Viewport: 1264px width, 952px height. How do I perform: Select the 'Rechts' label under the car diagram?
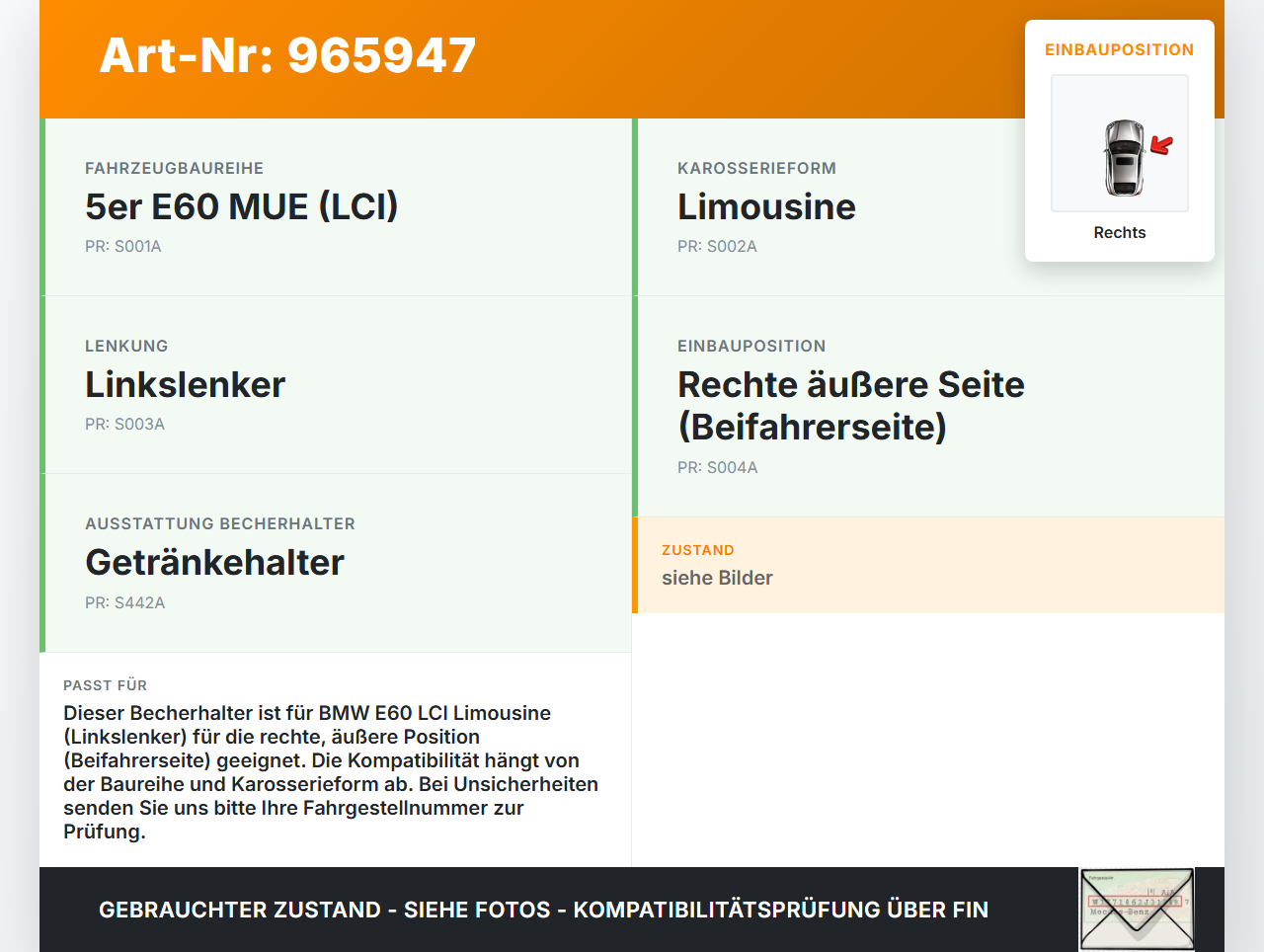tap(1119, 232)
